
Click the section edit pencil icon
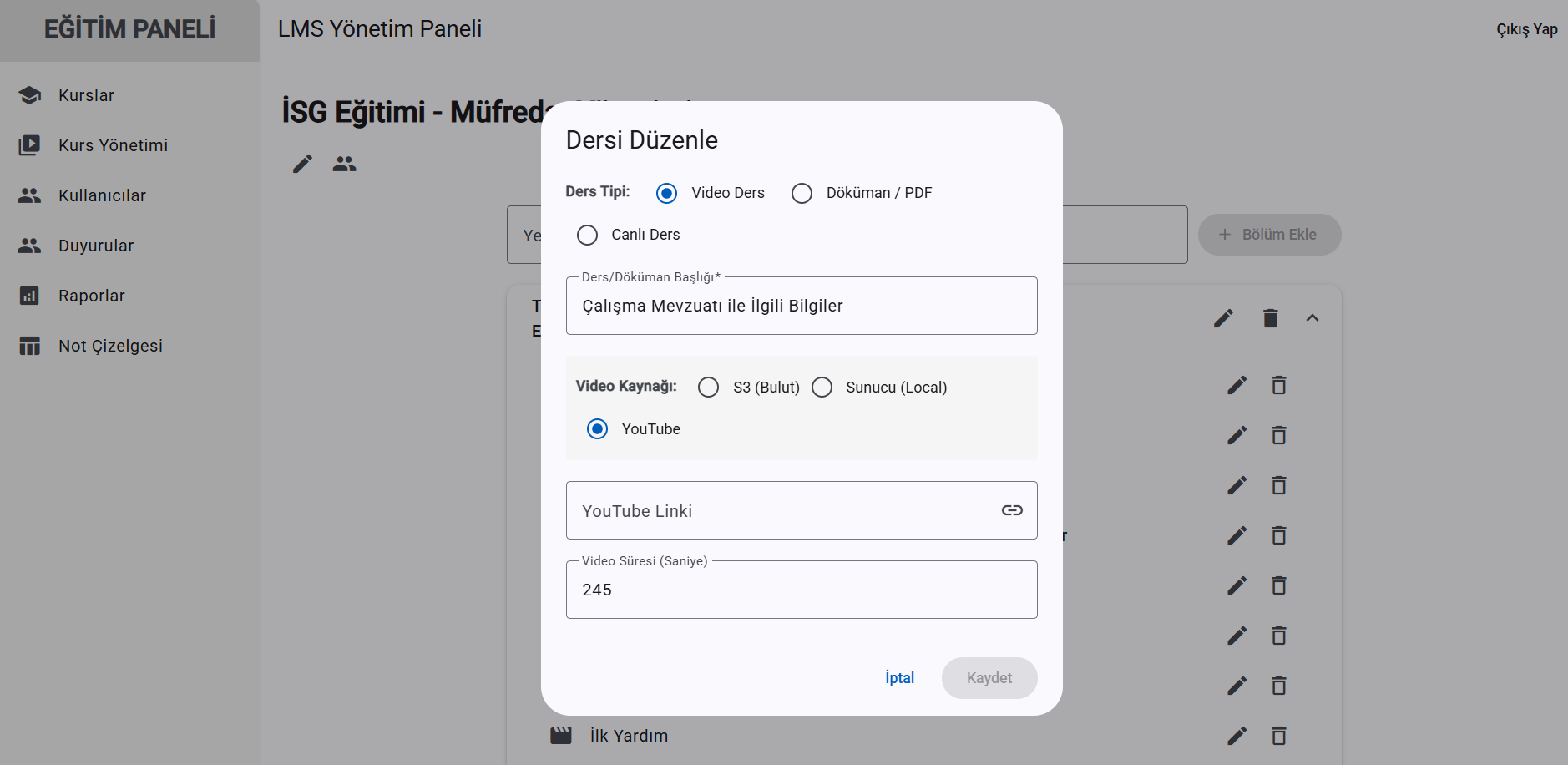tap(1223, 318)
